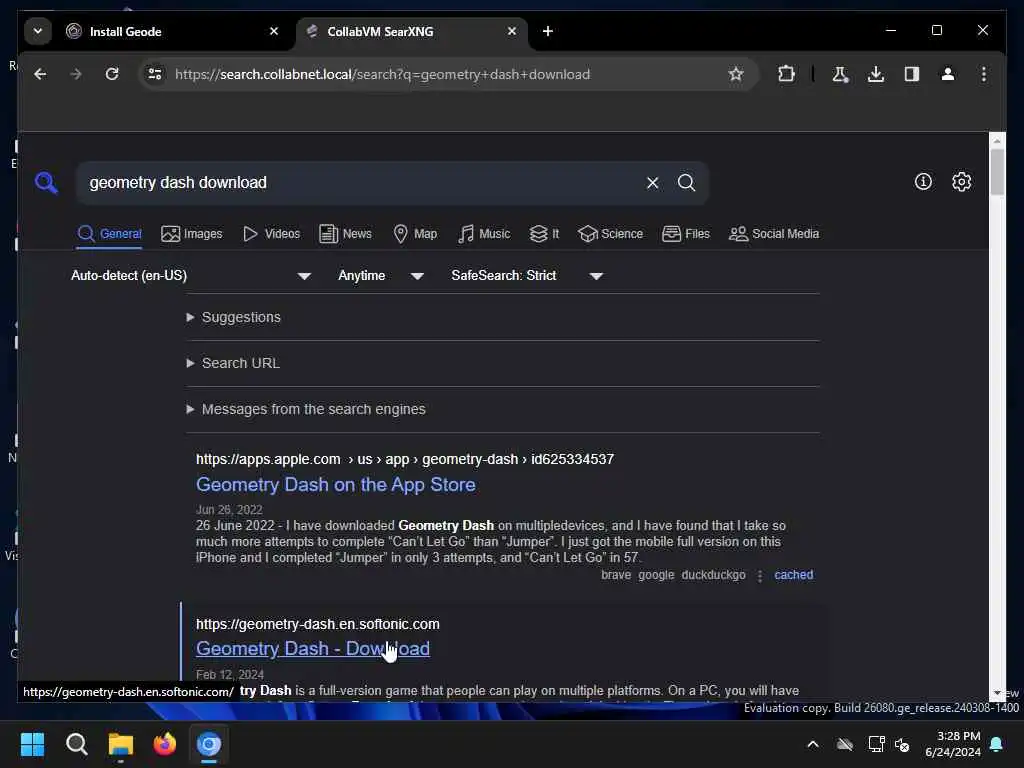Image resolution: width=1024 pixels, height=768 pixels.
Task: Click the geometry-dash.en.softonic.com URL
Action: pos(317,624)
